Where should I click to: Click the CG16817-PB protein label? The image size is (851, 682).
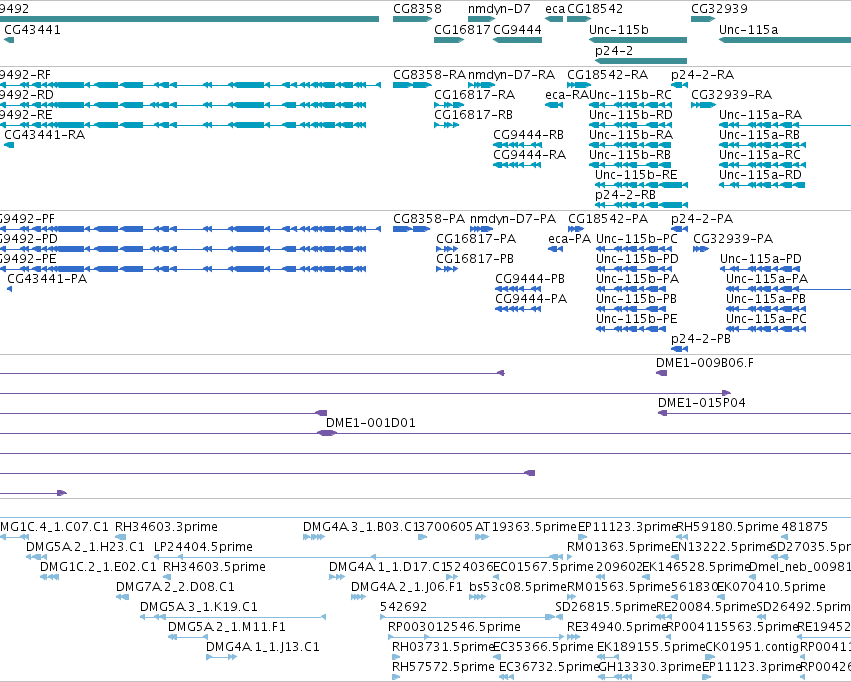(475, 259)
